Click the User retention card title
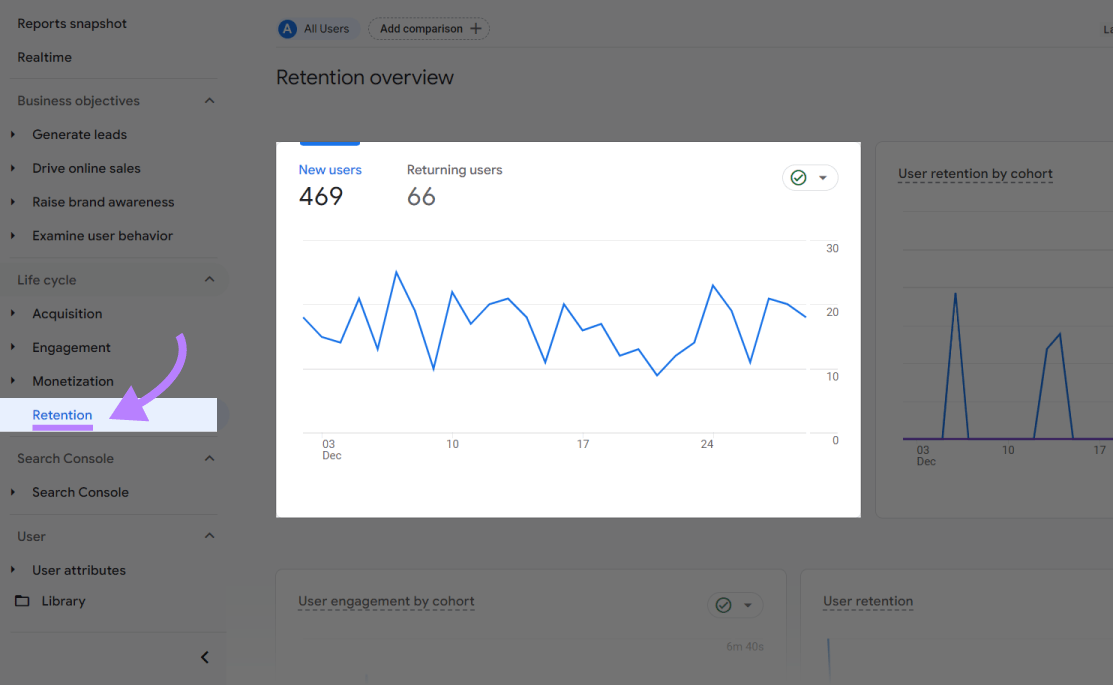 [868, 601]
